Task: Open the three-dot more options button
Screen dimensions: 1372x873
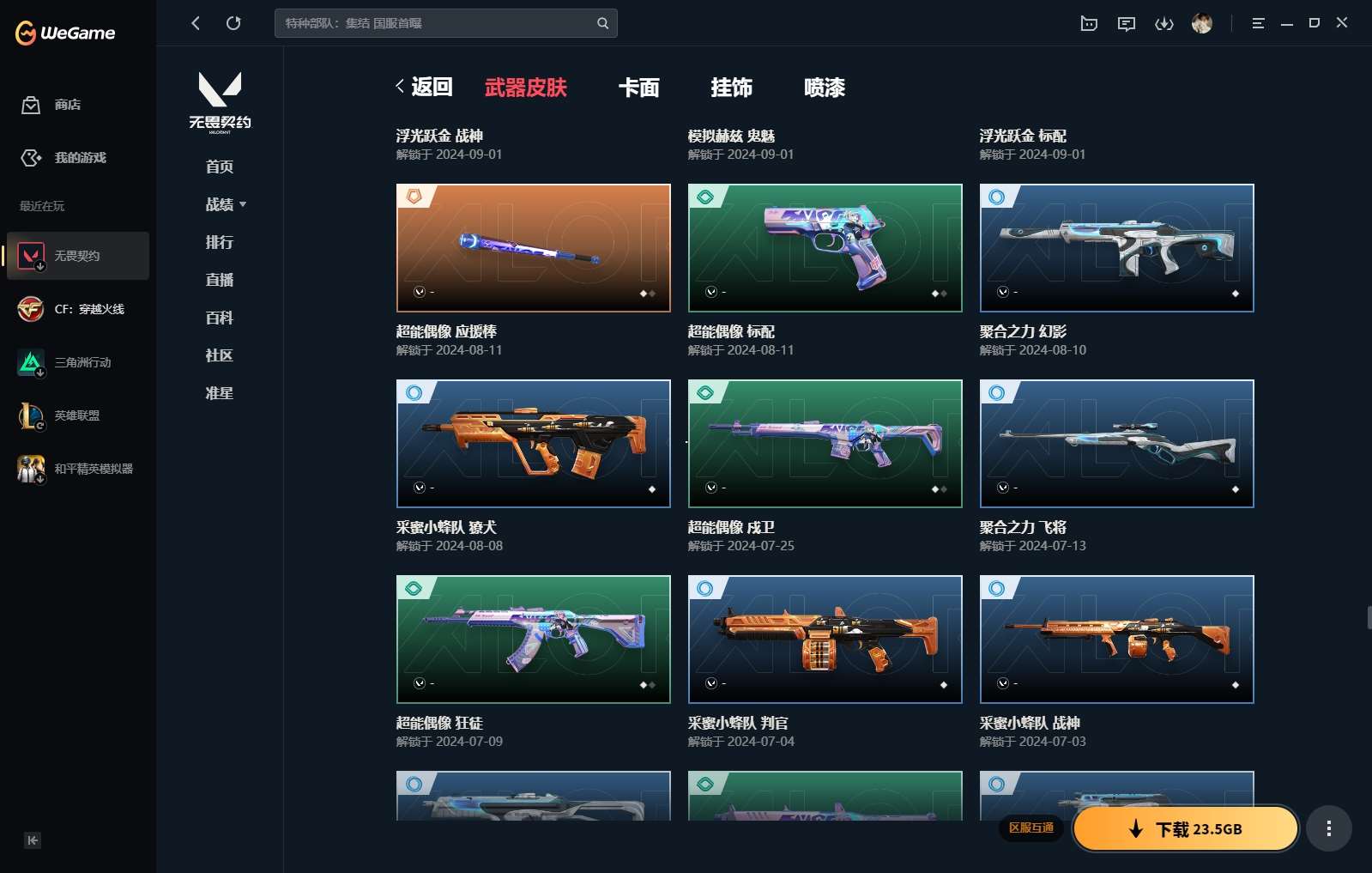Action: pyautogui.click(x=1328, y=828)
